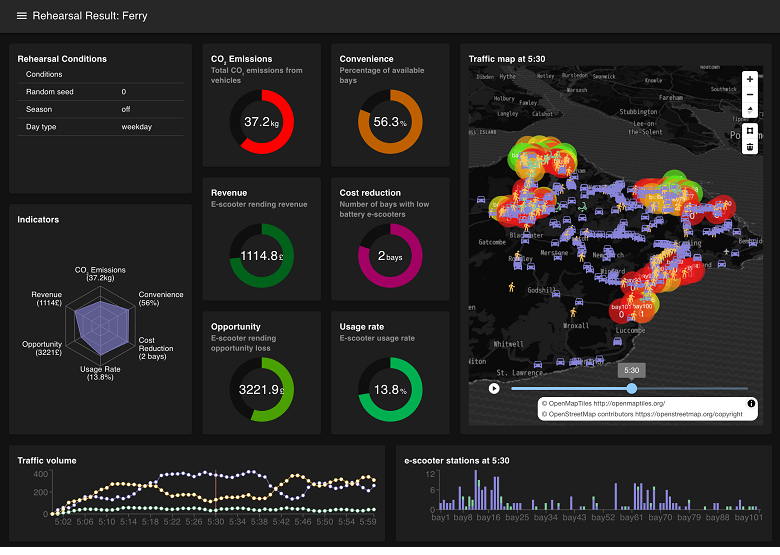Click the CO2 Emissions donut gauge

coord(261,121)
